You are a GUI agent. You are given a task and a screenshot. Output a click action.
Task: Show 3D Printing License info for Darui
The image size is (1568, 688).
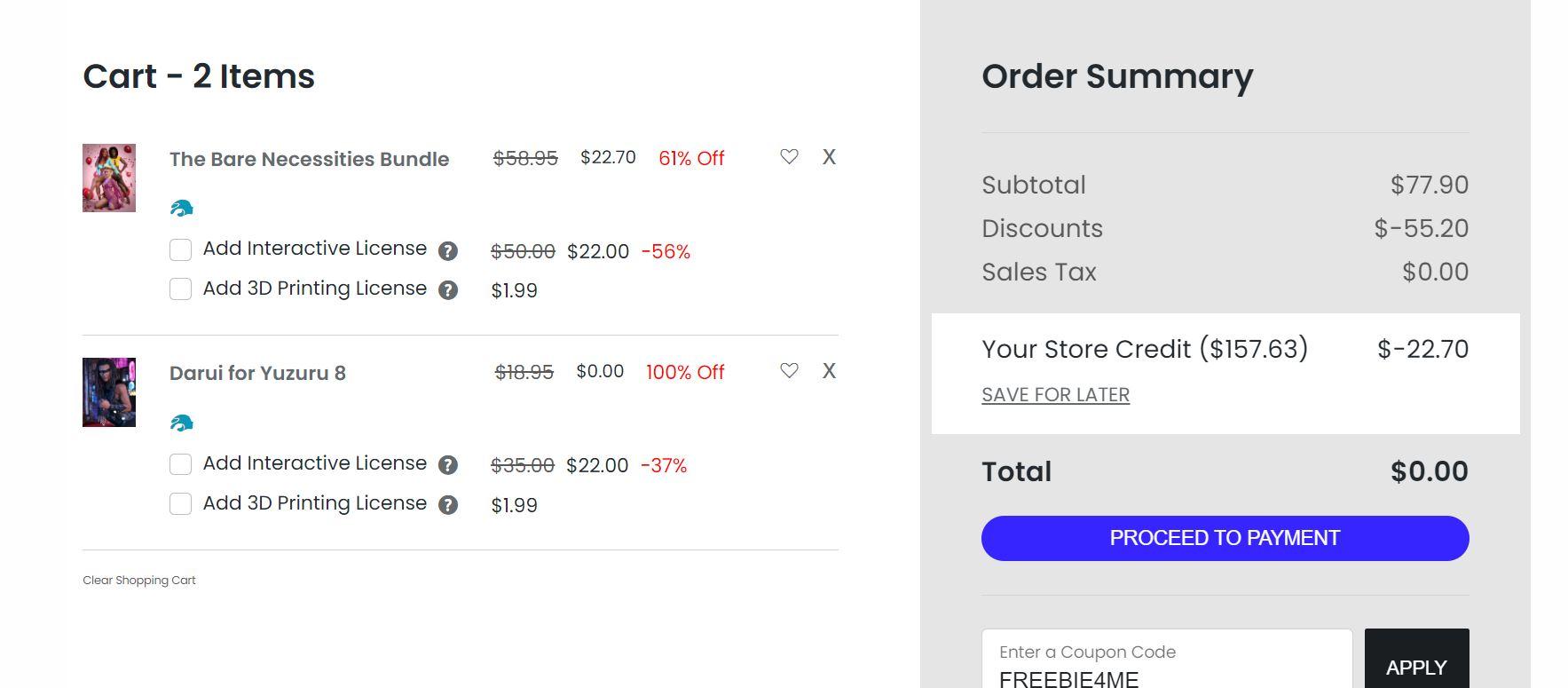pyautogui.click(x=448, y=505)
